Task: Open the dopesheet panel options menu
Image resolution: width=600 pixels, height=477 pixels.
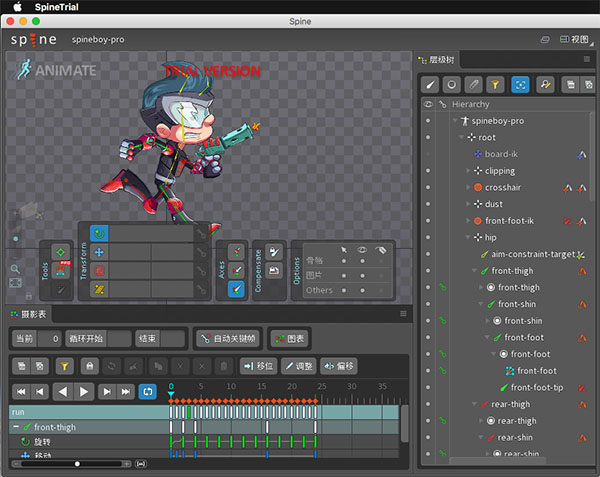Action: [x=403, y=314]
